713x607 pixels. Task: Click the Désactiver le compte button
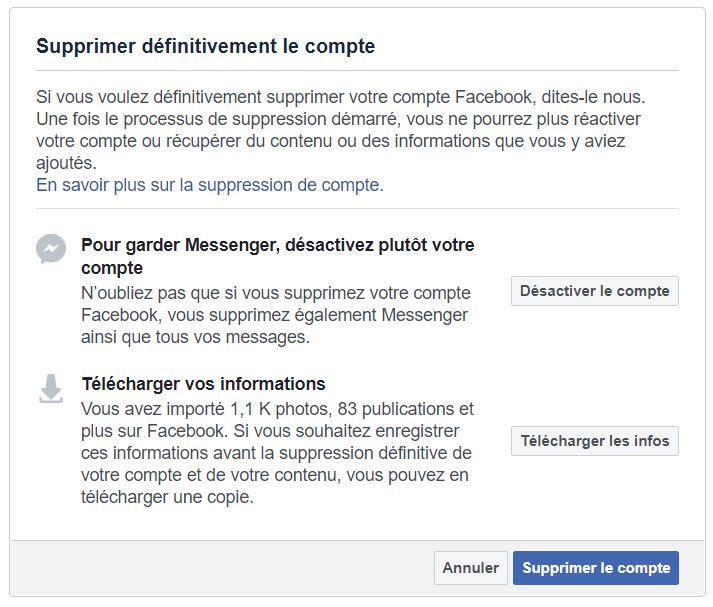coord(595,291)
